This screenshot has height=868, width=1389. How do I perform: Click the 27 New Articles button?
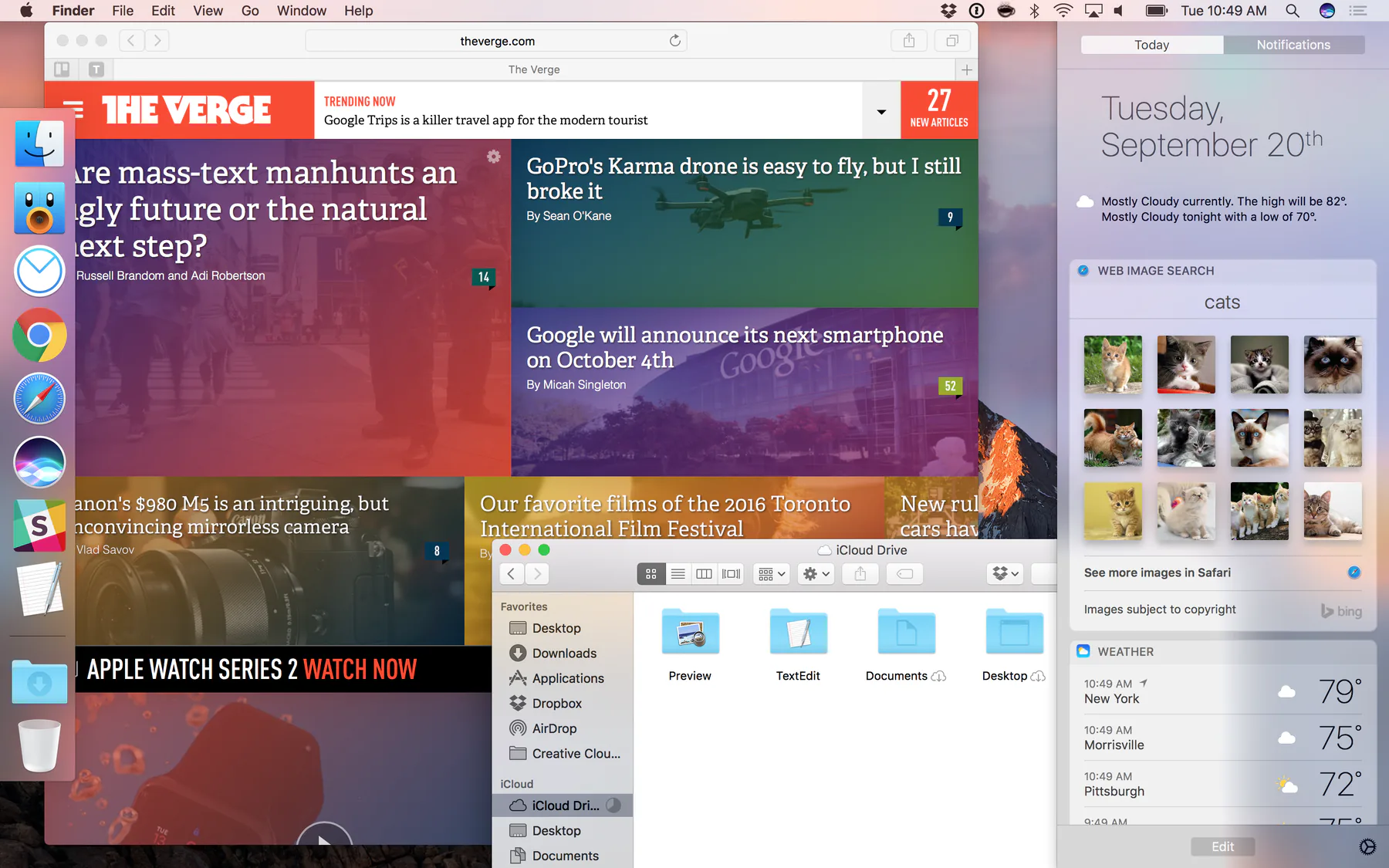point(939,110)
